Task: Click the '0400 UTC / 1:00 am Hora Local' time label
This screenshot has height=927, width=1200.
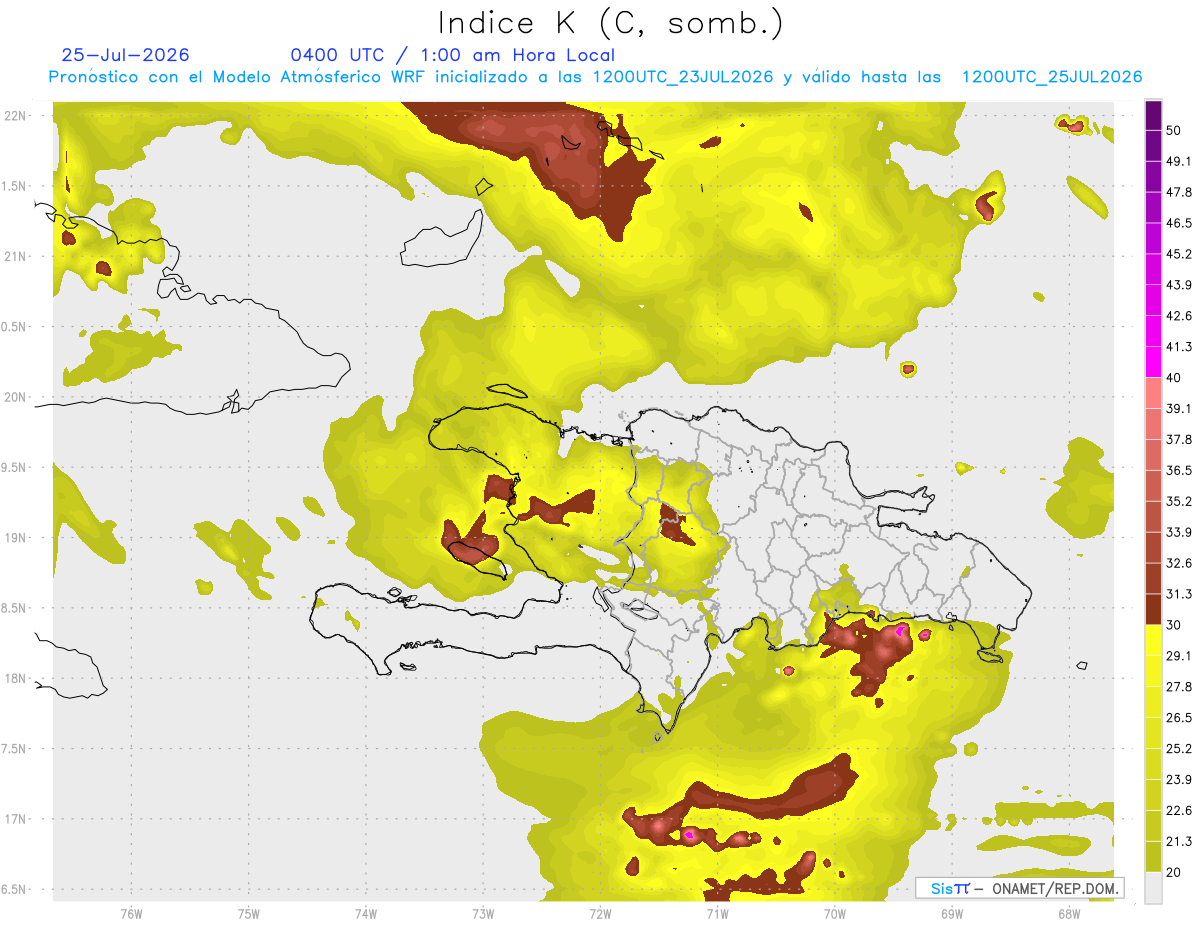Action: click(x=452, y=55)
